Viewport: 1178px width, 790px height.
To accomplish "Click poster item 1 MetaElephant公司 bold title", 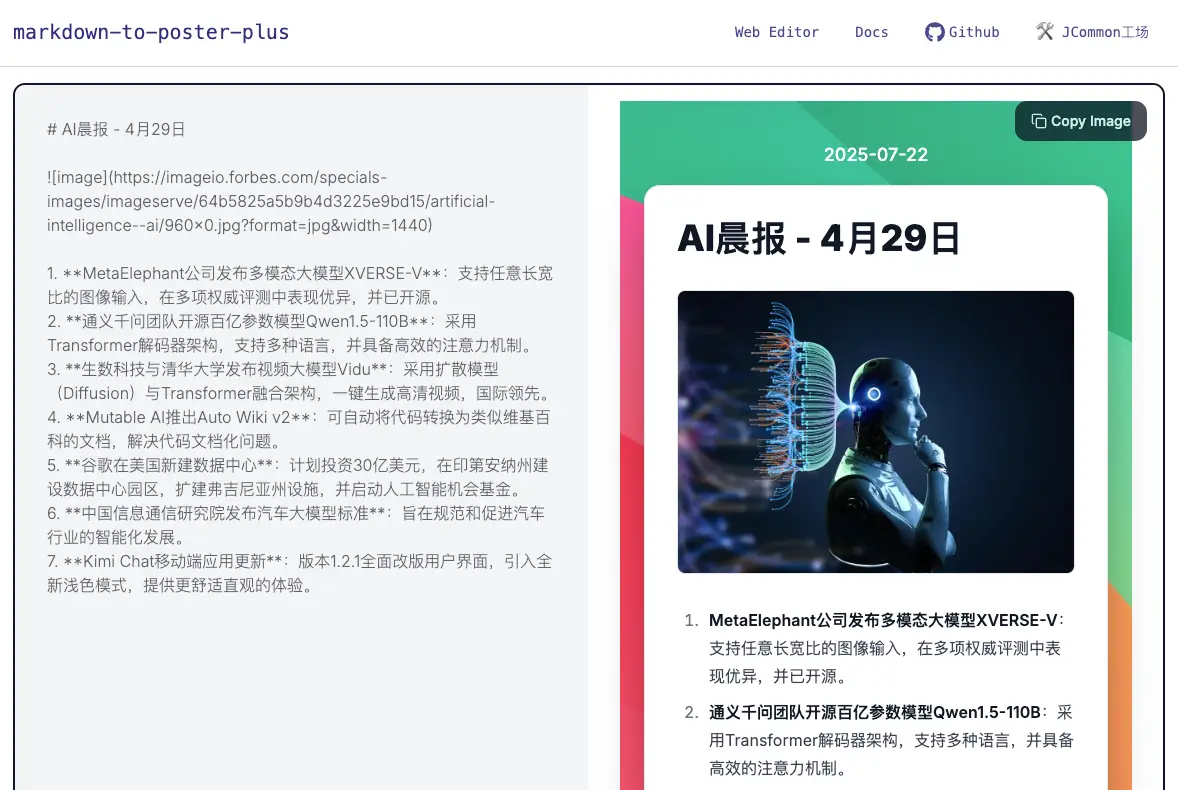I will 883,620.
